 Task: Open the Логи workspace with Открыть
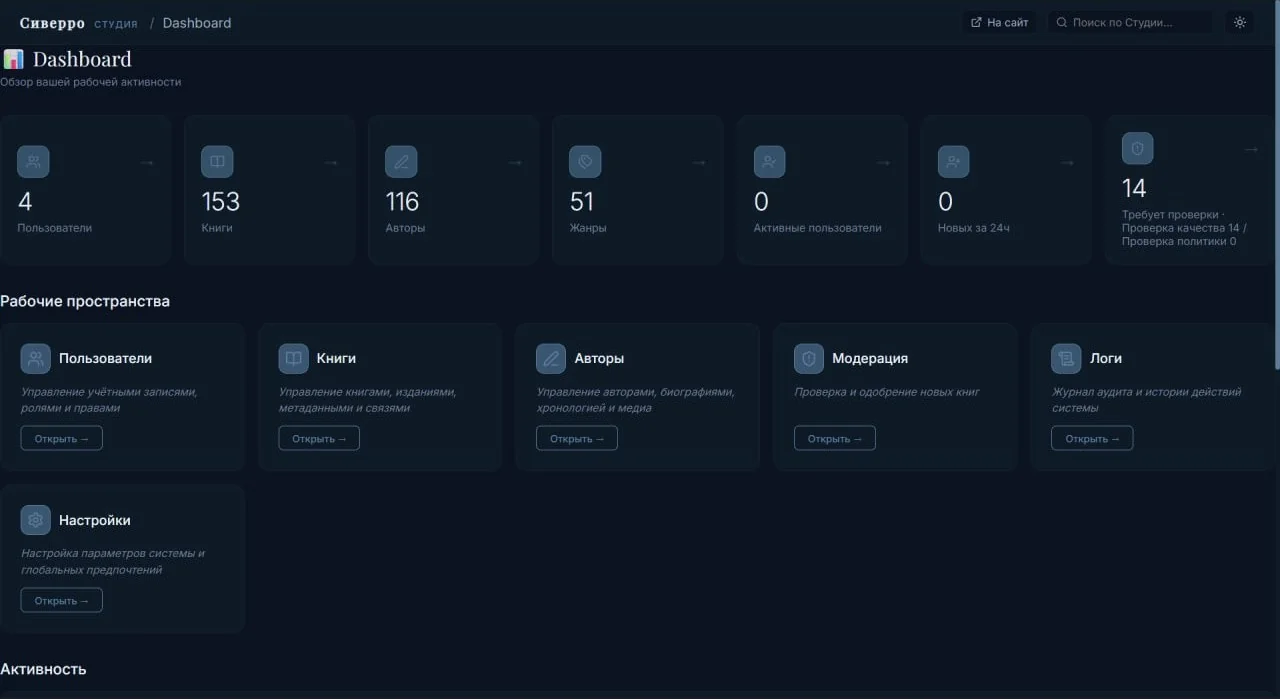[x=1092, y=438]
